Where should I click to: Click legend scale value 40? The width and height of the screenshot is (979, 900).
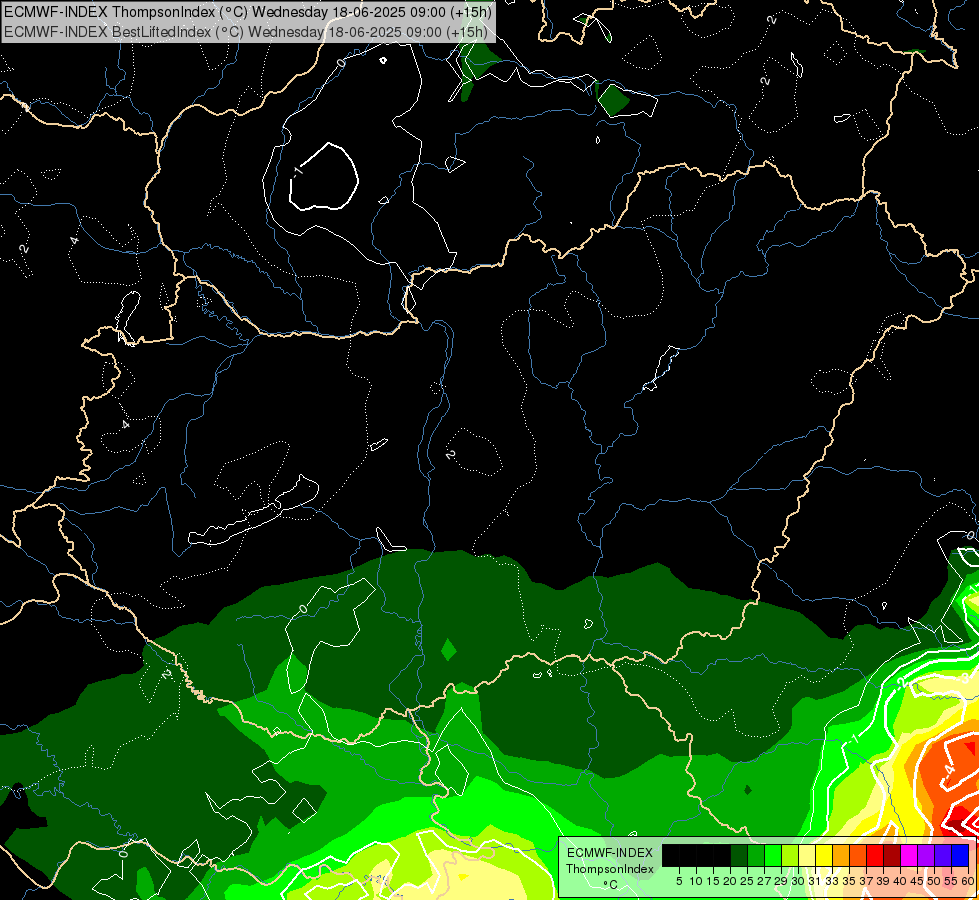click(900, 881)
